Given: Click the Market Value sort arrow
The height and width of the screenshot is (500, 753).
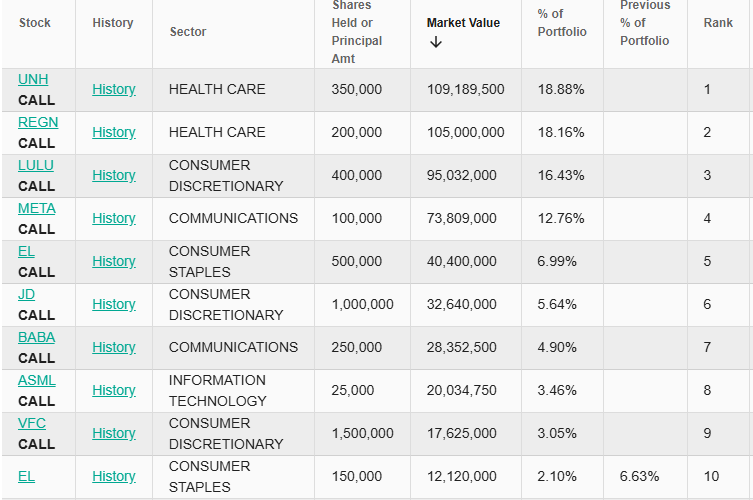Looking at the screenshot, I should point(435,42).
